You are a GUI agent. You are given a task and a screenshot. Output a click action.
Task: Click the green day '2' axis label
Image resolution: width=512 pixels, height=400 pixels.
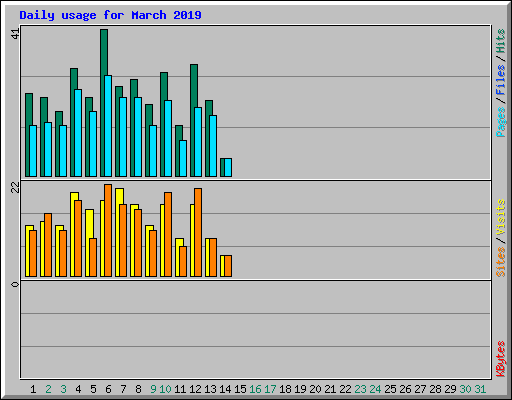48,389
